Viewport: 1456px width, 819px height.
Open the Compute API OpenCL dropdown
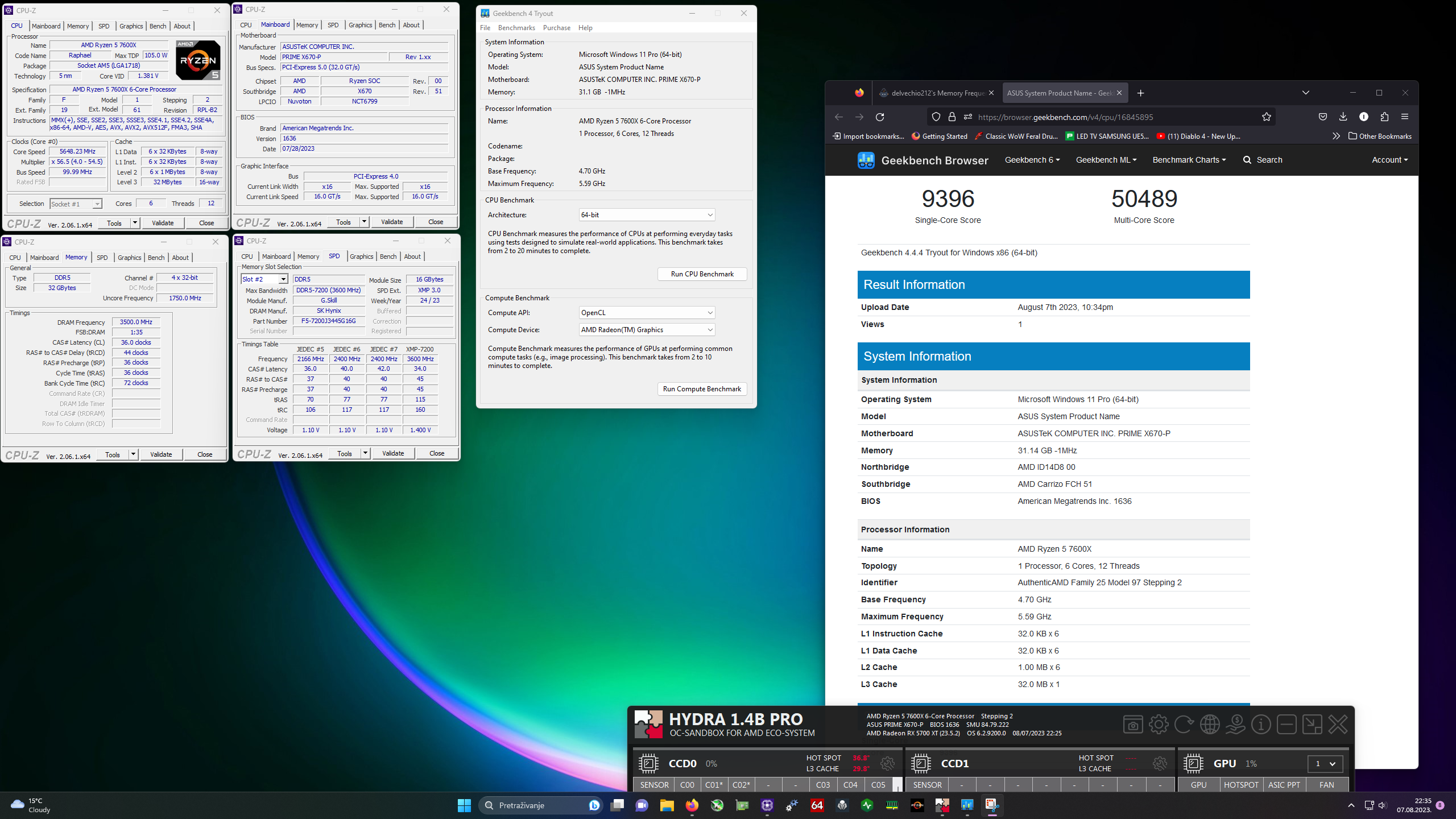coord(647,313)
